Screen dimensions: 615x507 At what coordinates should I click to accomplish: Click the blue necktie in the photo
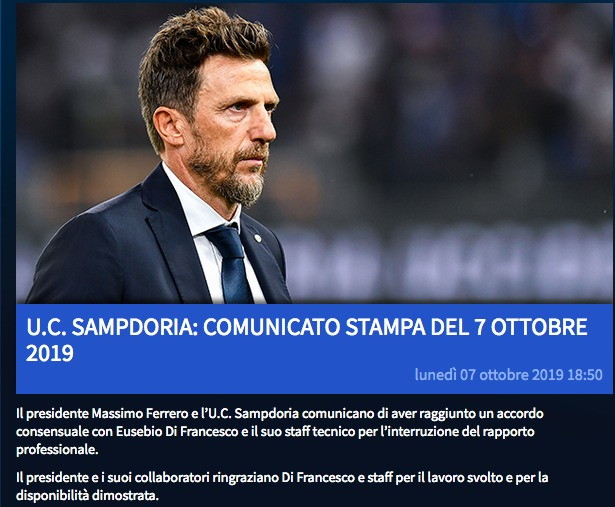(231, 265)
